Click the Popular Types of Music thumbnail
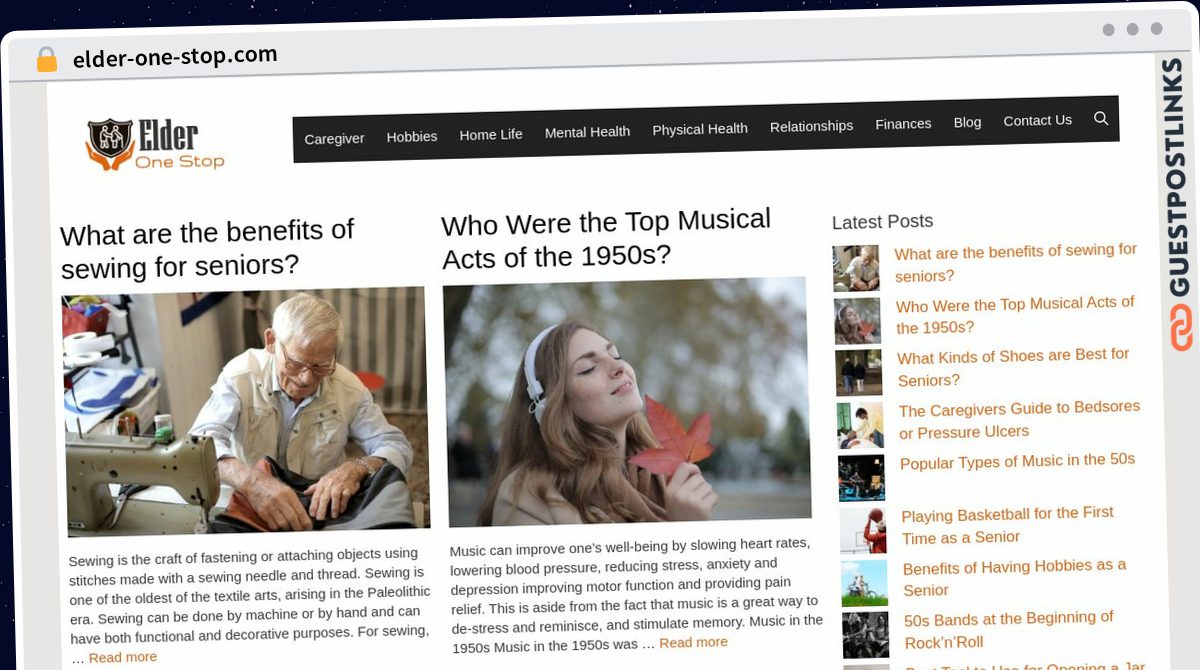This screenshot has height=670, width=1200. 861,478
